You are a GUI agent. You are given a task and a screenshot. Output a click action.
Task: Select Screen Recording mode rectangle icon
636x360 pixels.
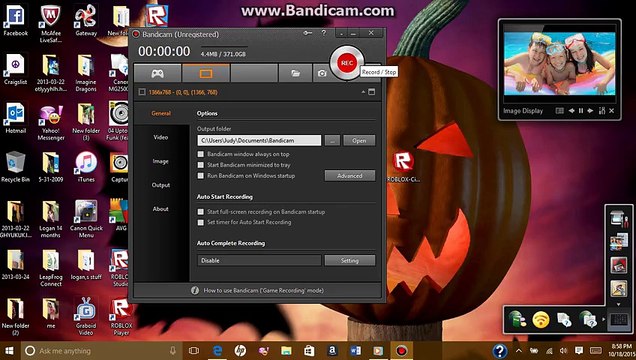pyautogui.click(x=206, y=73)
